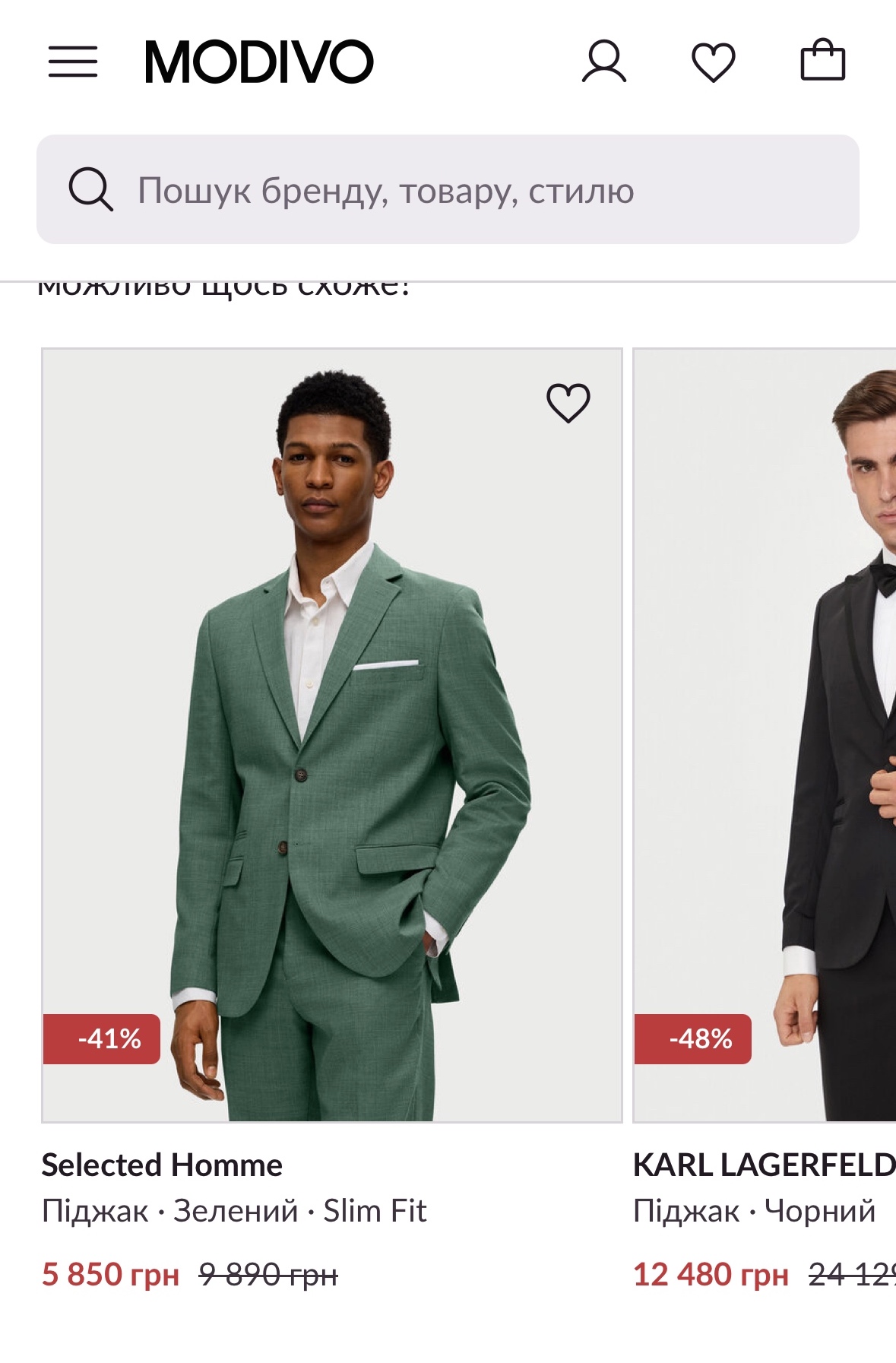Go to the MODIVO home logo
896x1363 pixels.
[259, 62]
